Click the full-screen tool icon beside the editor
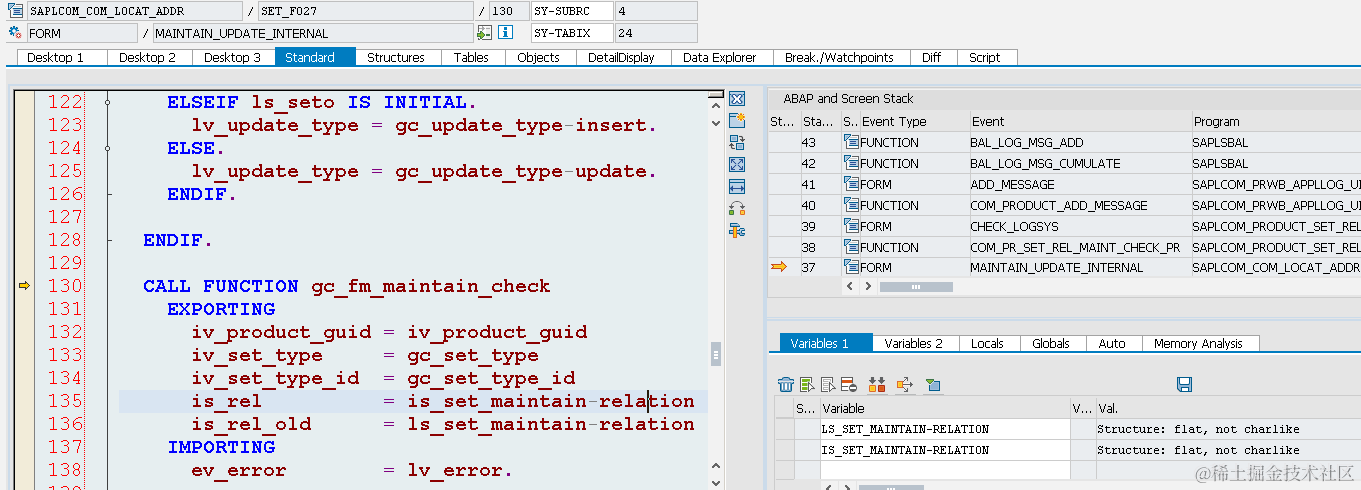This screenshot has width=1361, height=490. coord(737,164)
